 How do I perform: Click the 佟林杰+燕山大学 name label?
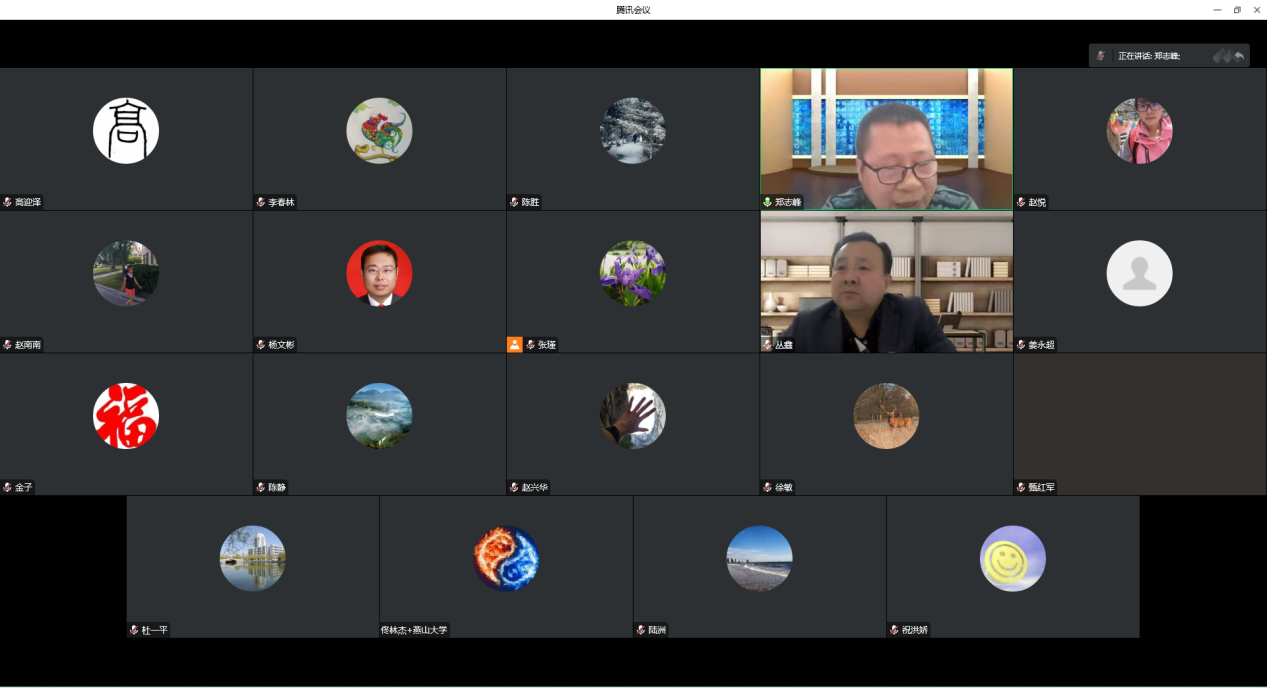pos(414,631)
